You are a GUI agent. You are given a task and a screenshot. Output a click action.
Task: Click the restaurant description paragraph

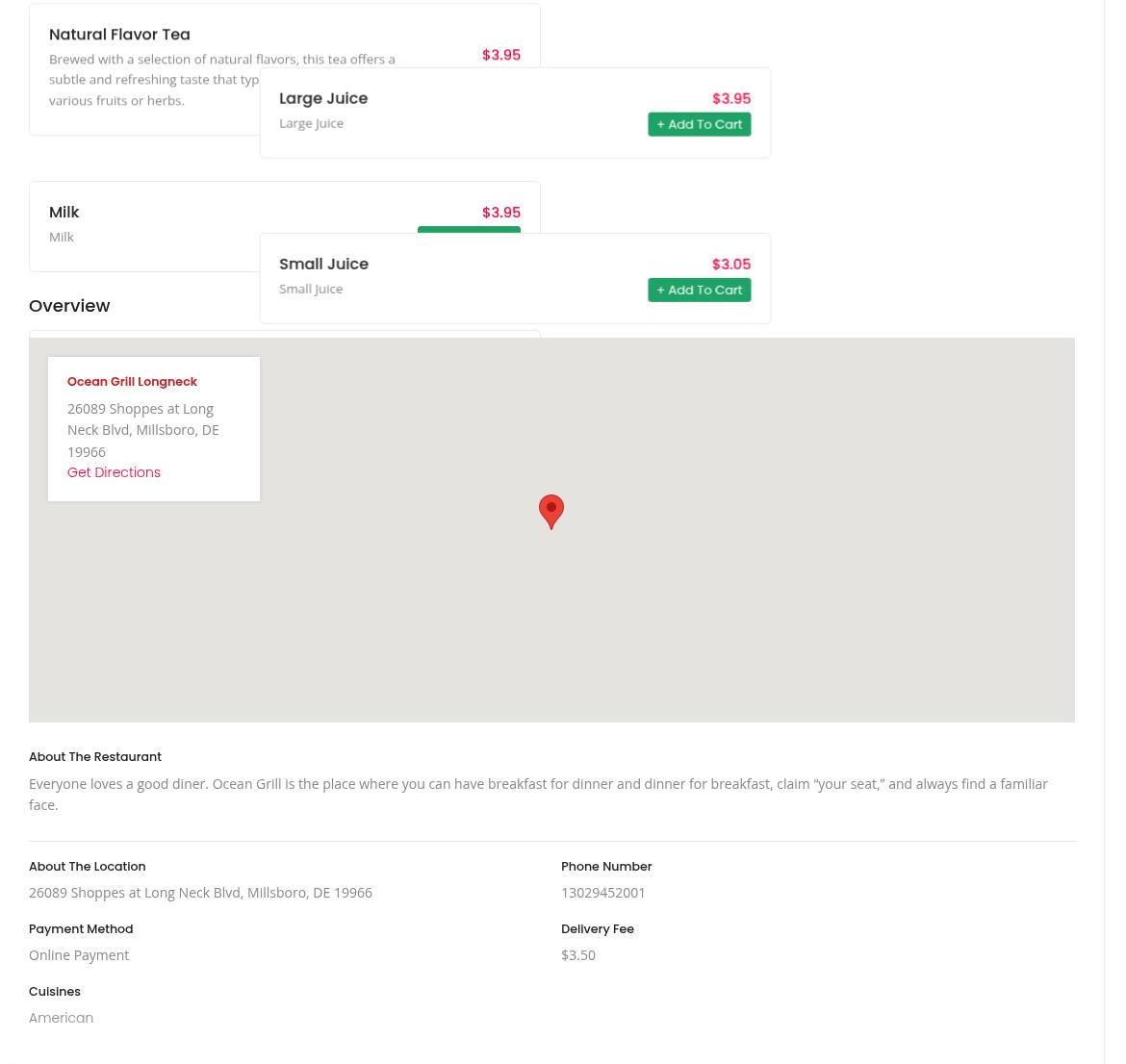click(538, 795)
